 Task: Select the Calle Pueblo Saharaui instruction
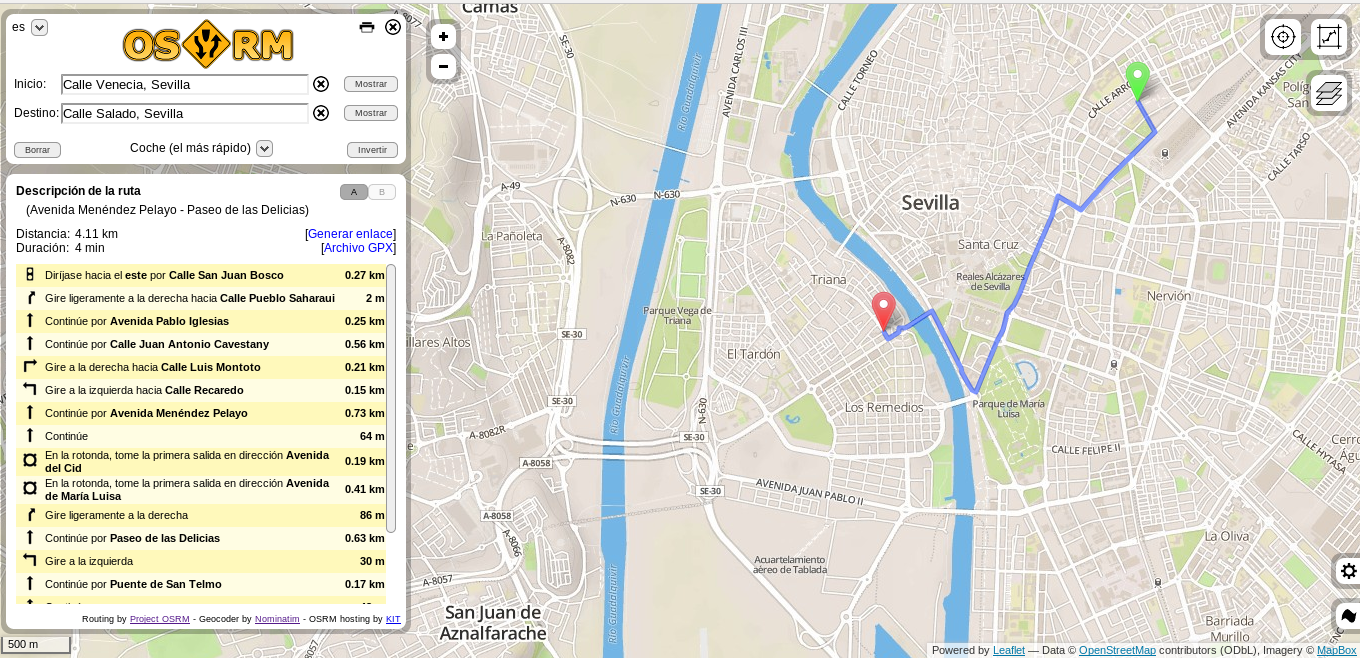click(200, 298)
